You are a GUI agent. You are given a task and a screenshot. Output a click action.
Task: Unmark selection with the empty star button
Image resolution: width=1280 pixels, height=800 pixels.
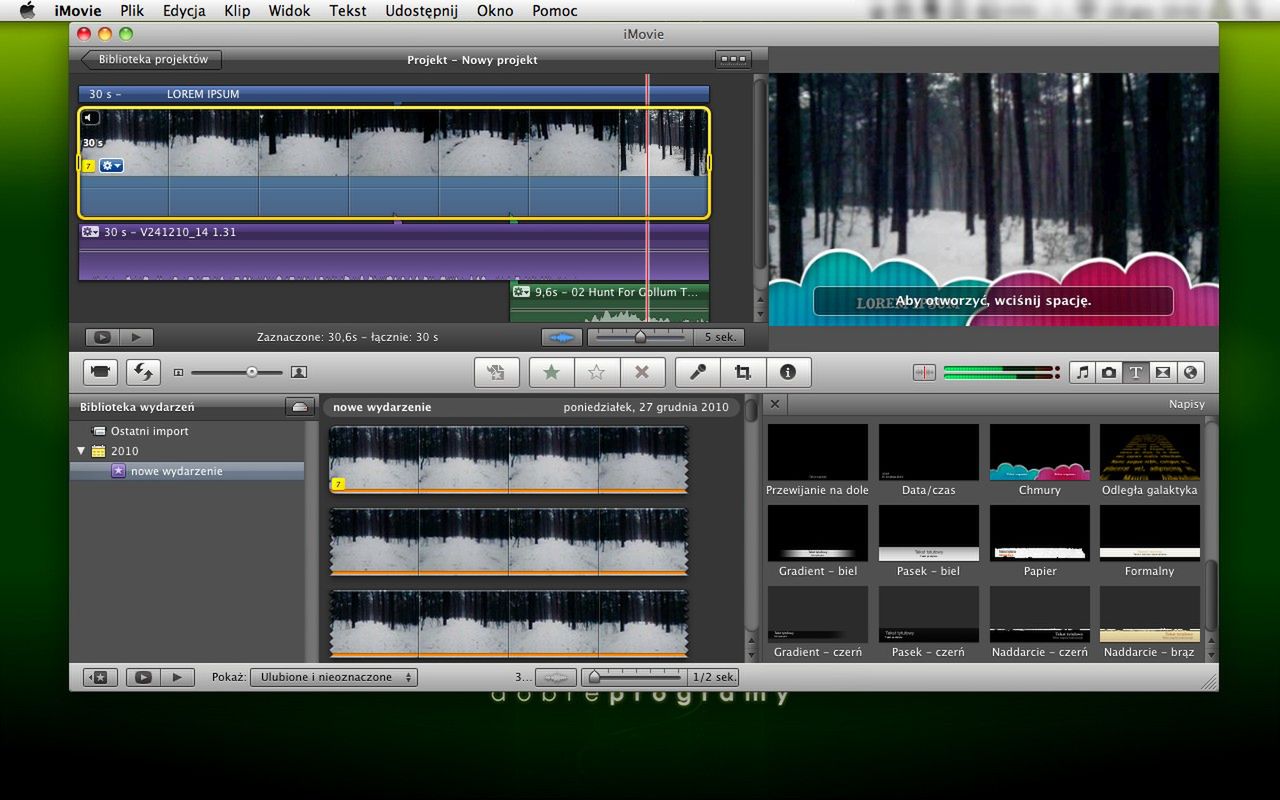pos(596,372)
